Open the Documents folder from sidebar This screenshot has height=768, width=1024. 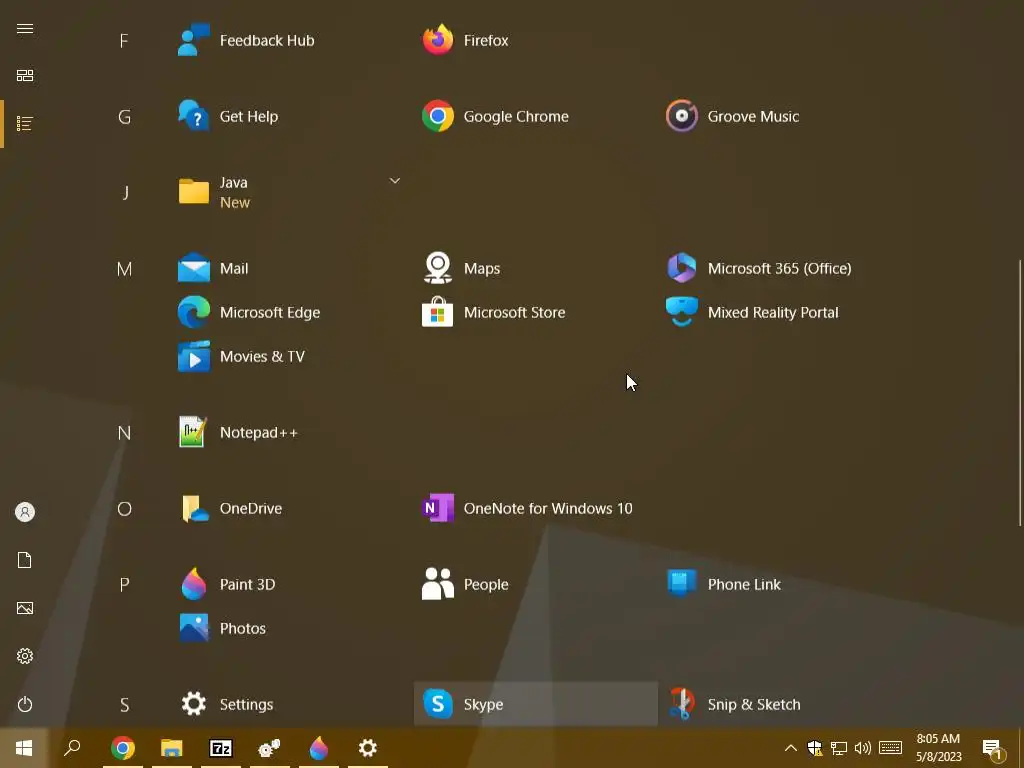click(25, 560)
